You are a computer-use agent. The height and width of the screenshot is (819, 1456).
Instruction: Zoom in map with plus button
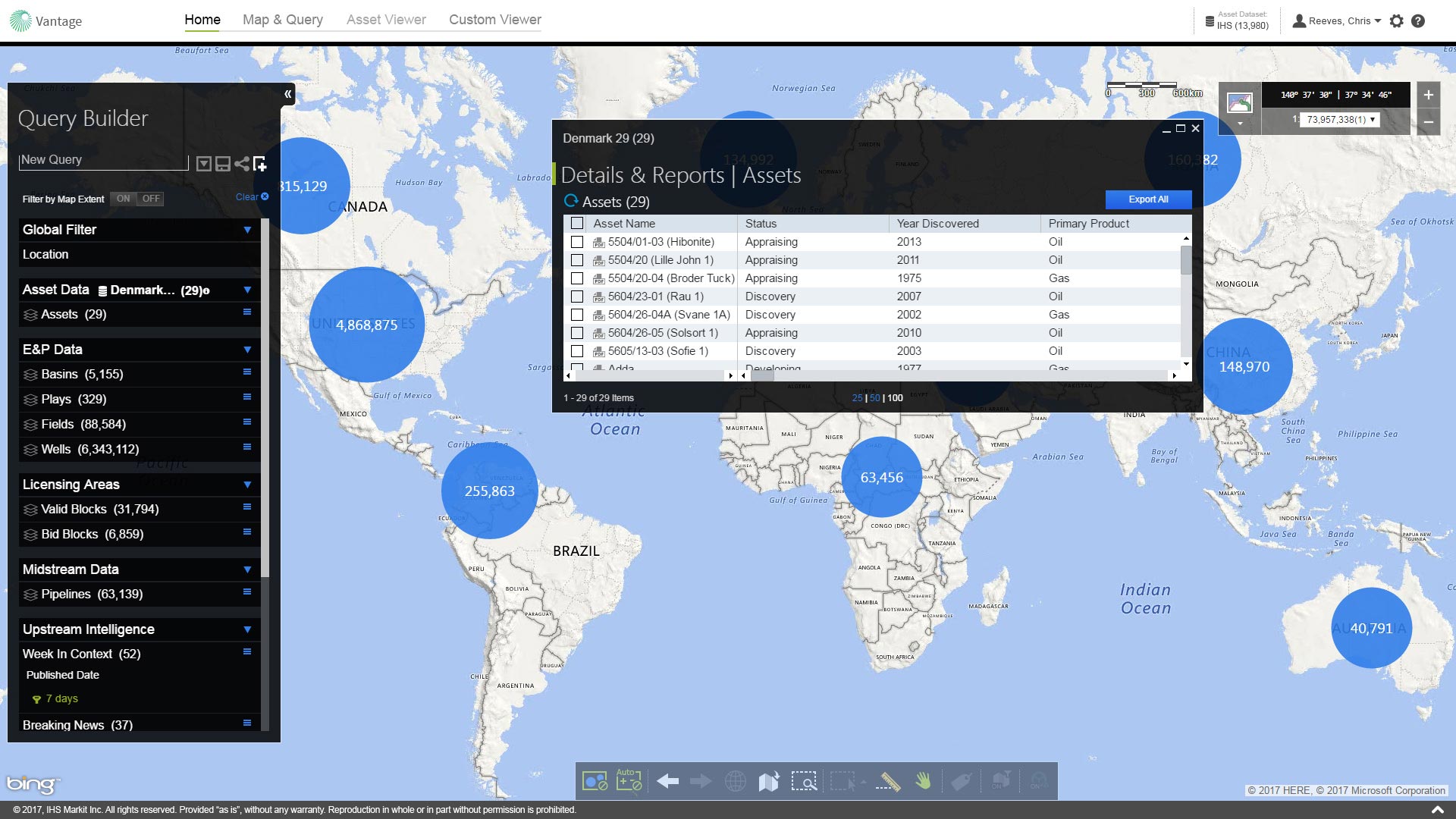click(1428, 95)
